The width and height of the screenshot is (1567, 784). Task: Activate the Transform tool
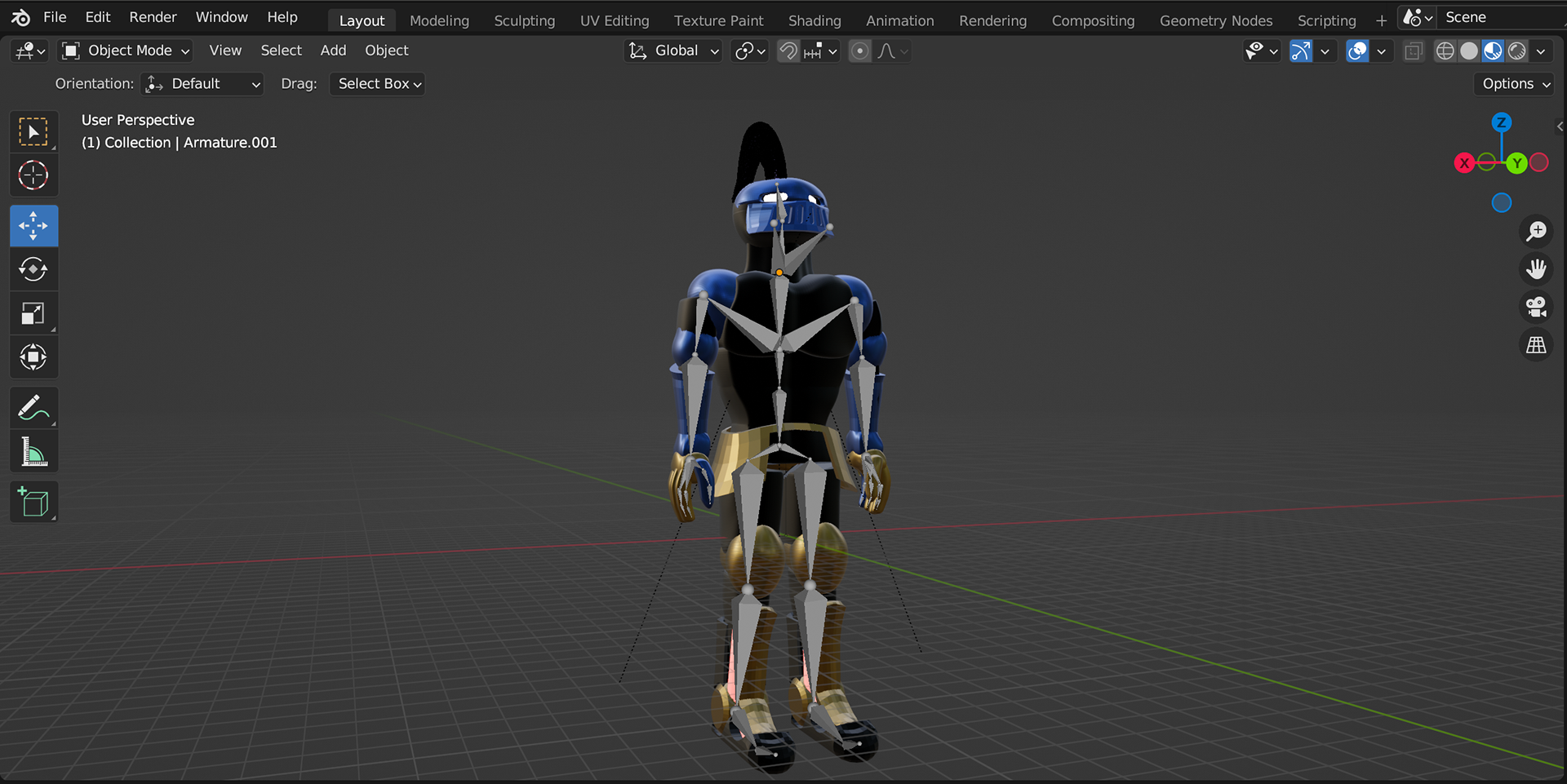[x=33, y=357]
